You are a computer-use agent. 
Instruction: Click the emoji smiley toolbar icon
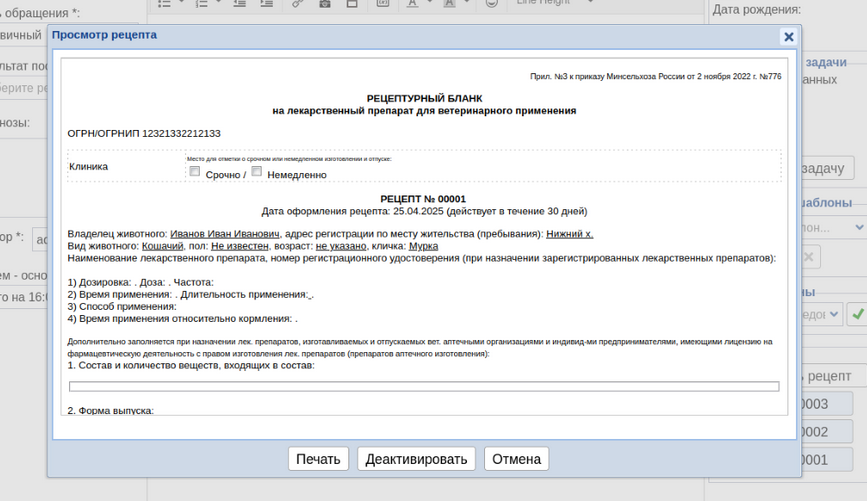(x=491, y=3)
